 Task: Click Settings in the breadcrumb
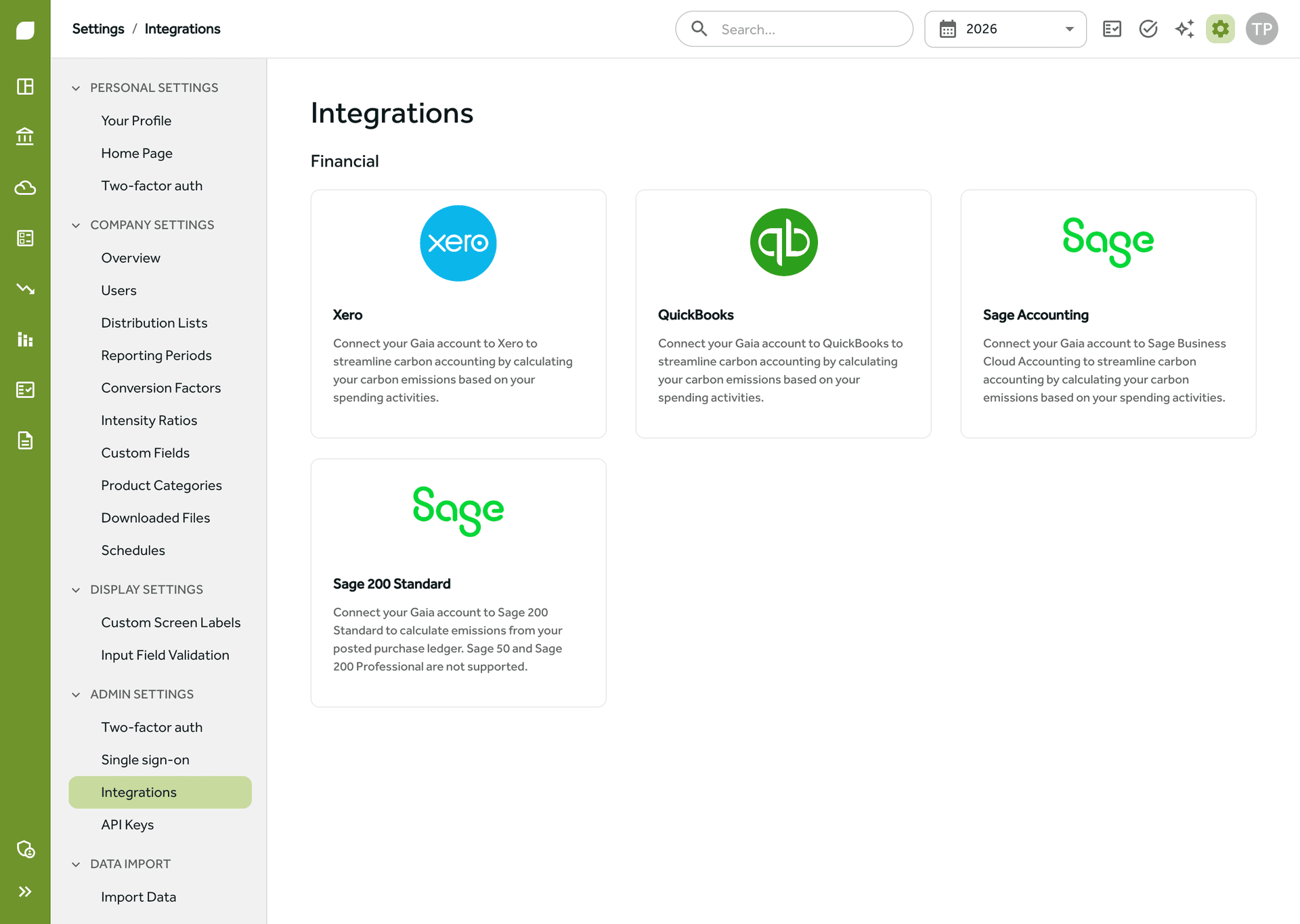pyautogui.click(x=98, y=29)
